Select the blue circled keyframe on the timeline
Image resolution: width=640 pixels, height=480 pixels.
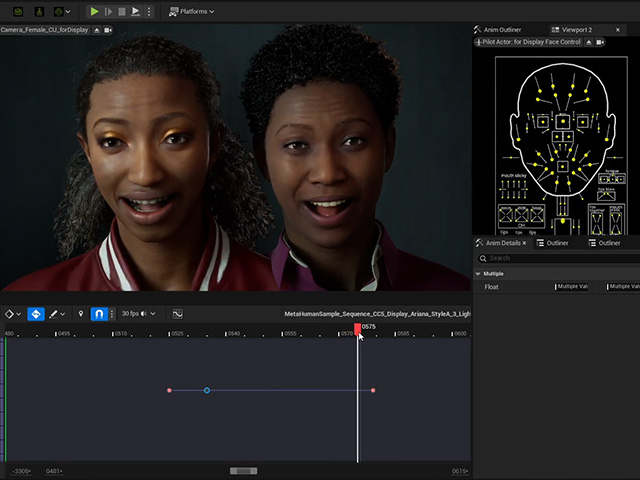[x=207, y=391]
